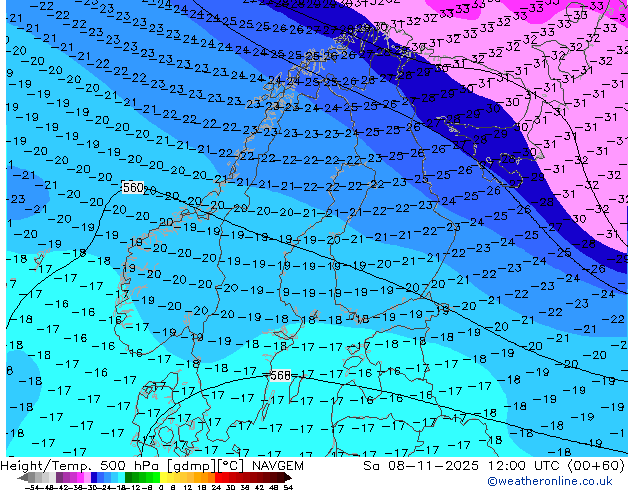Click the light pink legend swatch
This screenshot has height=490, width=634.
(87, 477)
